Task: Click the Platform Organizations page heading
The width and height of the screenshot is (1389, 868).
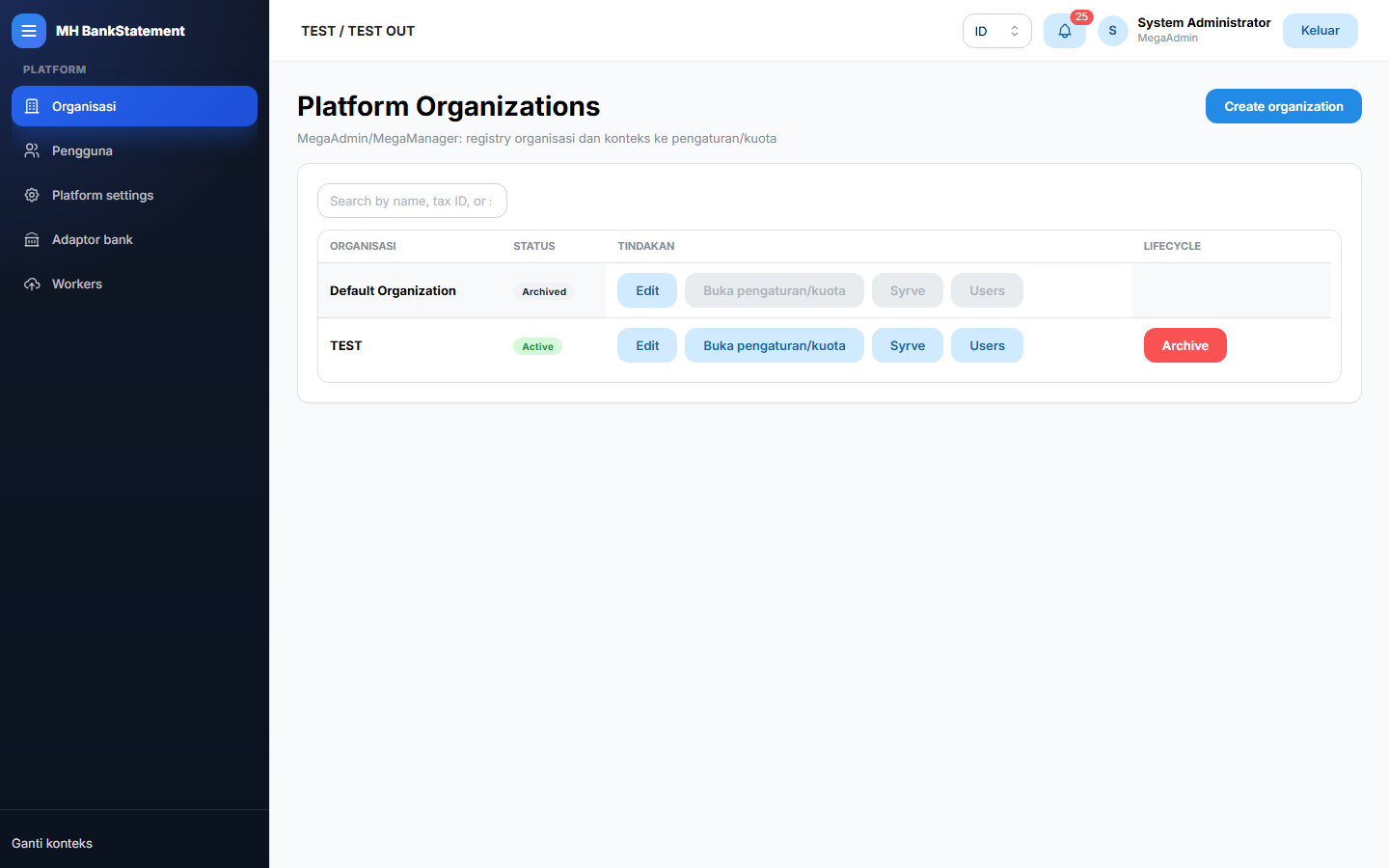Action: tap(449, 106)
